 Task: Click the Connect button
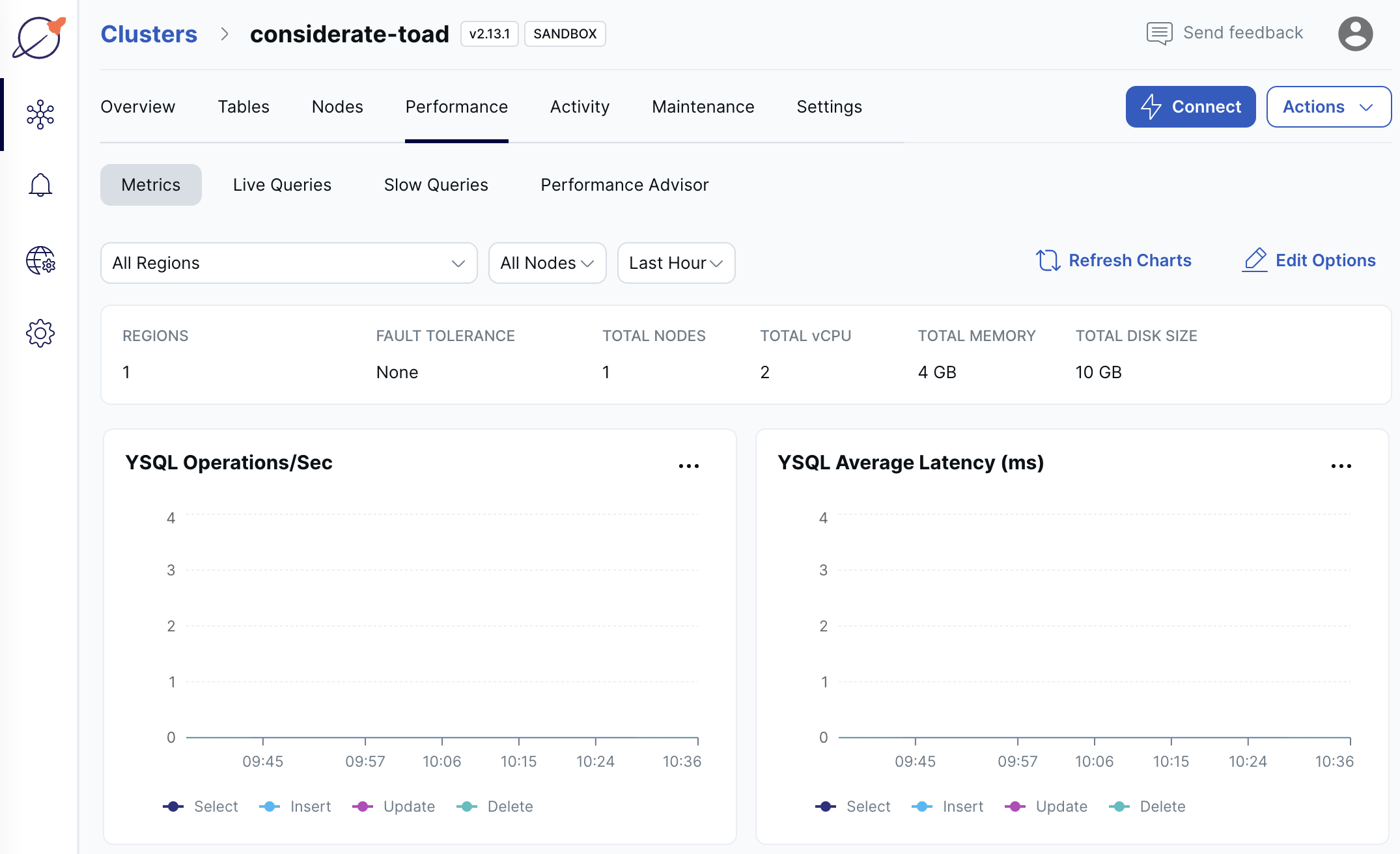coord(1191,107)
